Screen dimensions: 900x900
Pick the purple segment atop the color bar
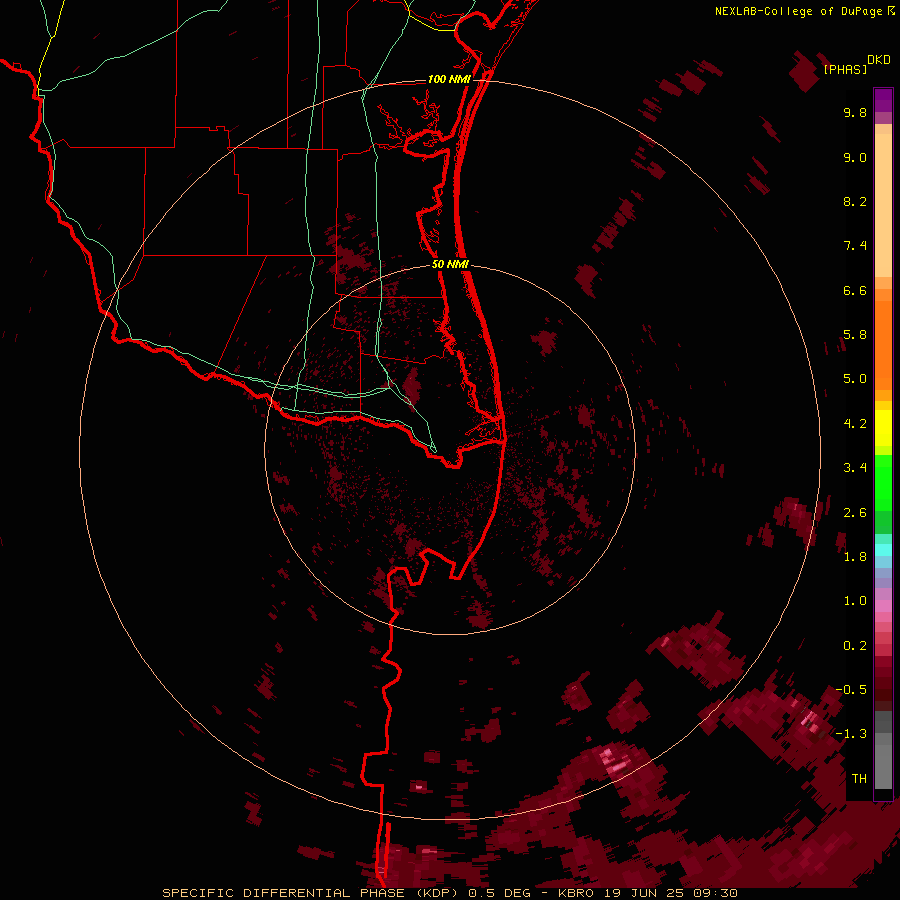(883, 100)
